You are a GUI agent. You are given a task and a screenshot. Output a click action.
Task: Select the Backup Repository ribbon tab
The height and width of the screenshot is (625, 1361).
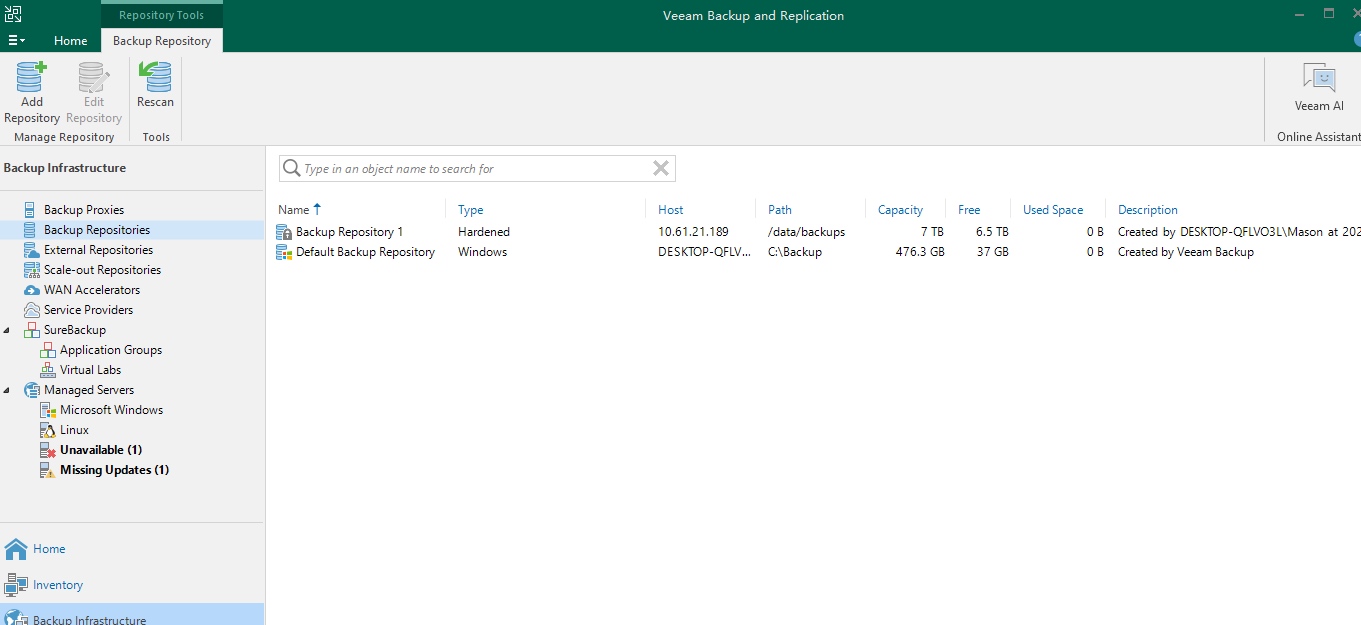coord(162,41)
